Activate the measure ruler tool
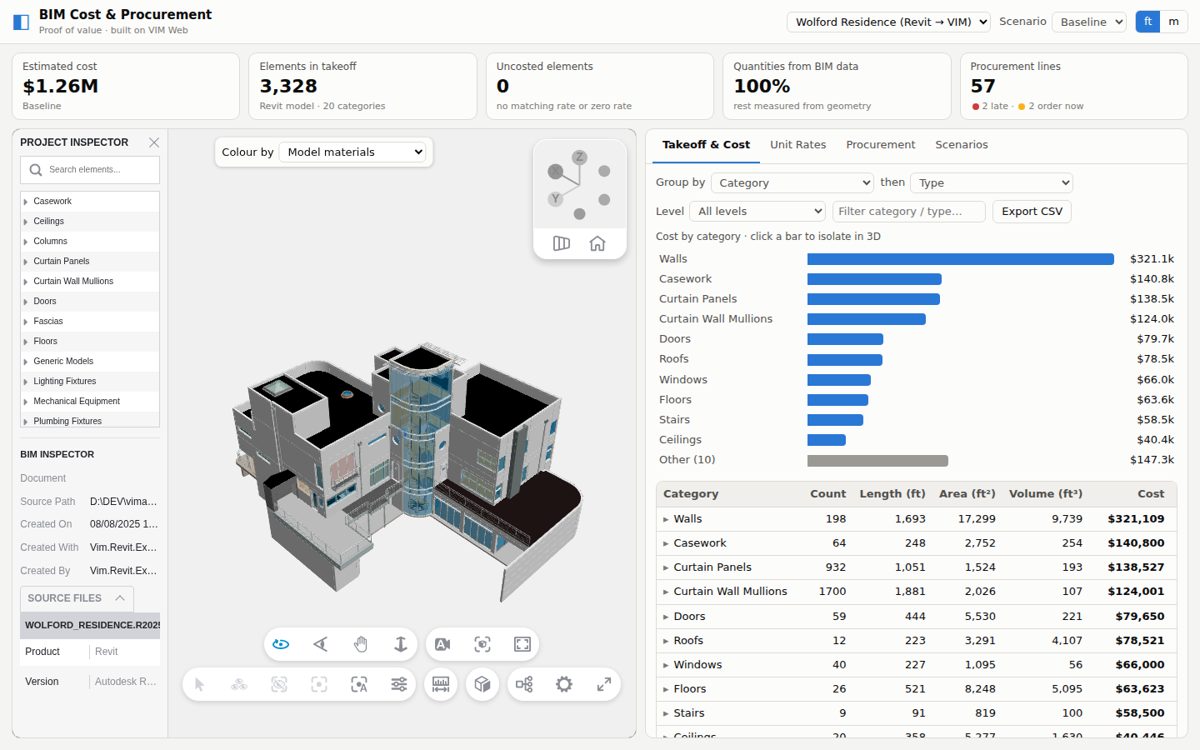This screenshot has height=750, width=1200. click(441, 684)
